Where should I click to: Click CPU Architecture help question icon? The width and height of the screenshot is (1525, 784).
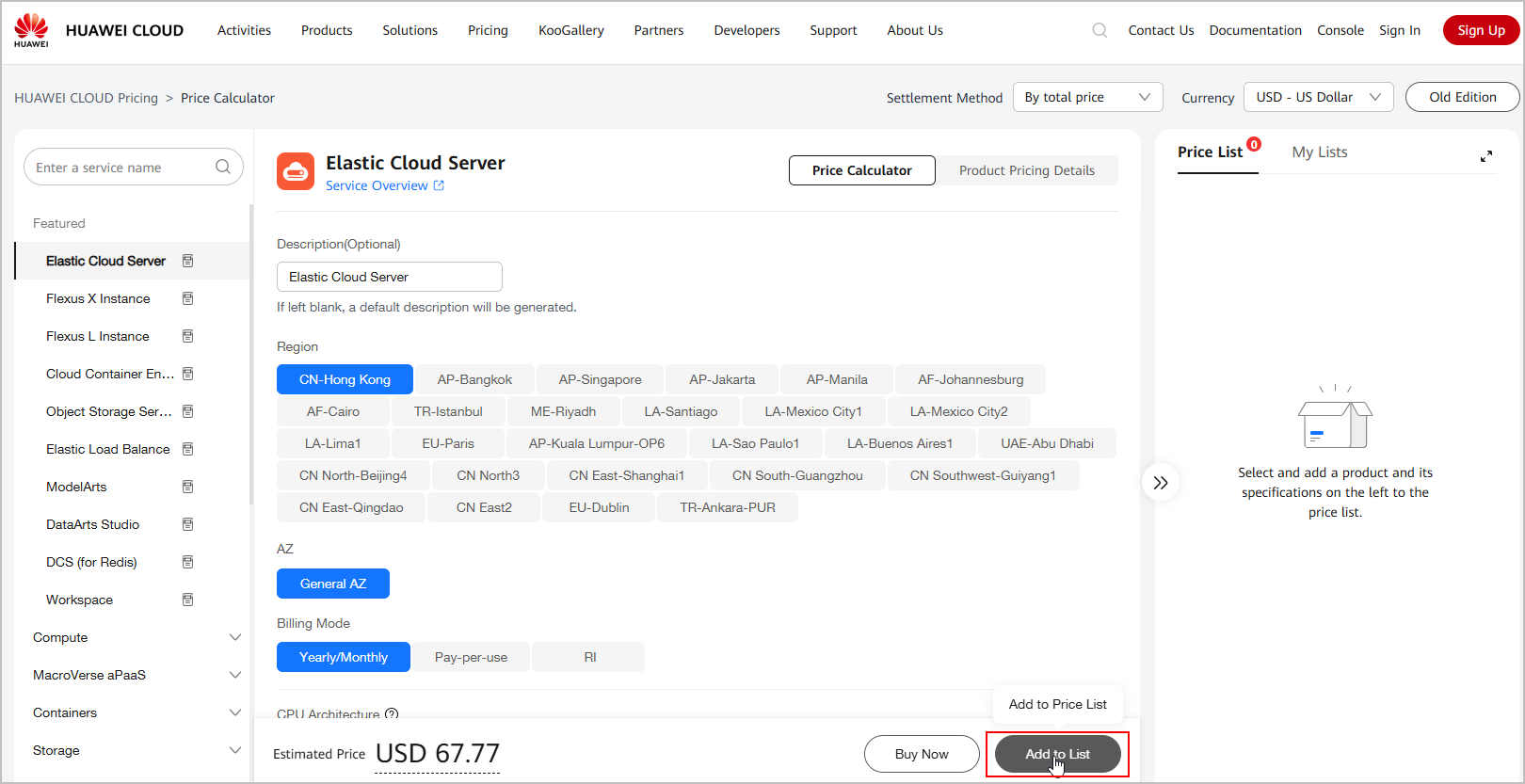click(392, 714)
